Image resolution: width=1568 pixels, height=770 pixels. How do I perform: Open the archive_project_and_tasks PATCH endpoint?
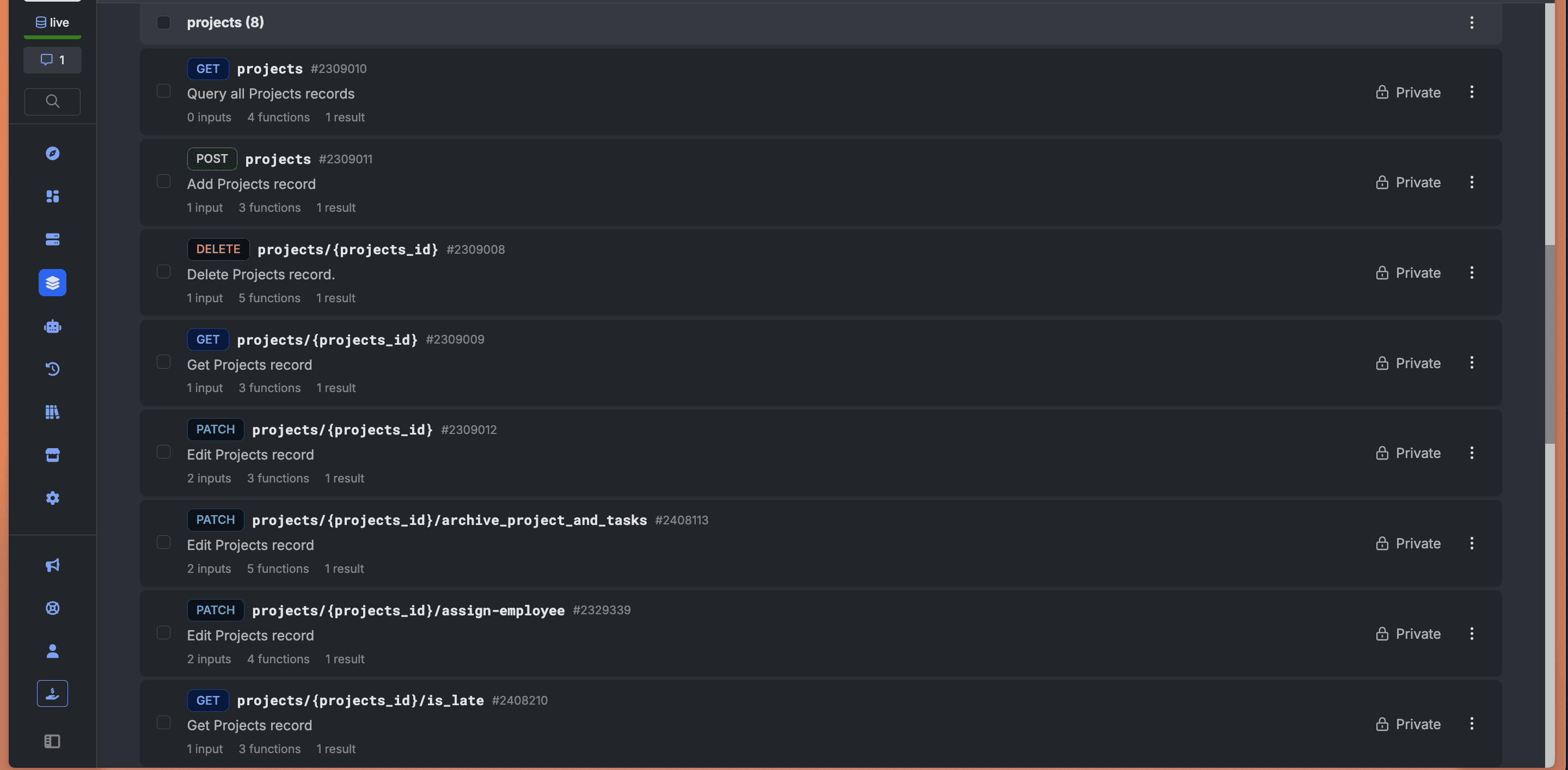[x=820, y=543]
